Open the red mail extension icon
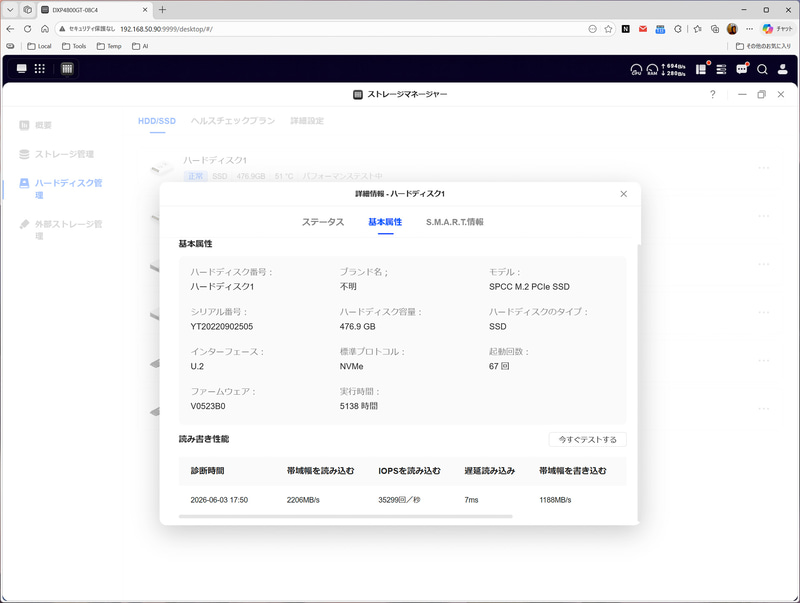 click(643, 29)
